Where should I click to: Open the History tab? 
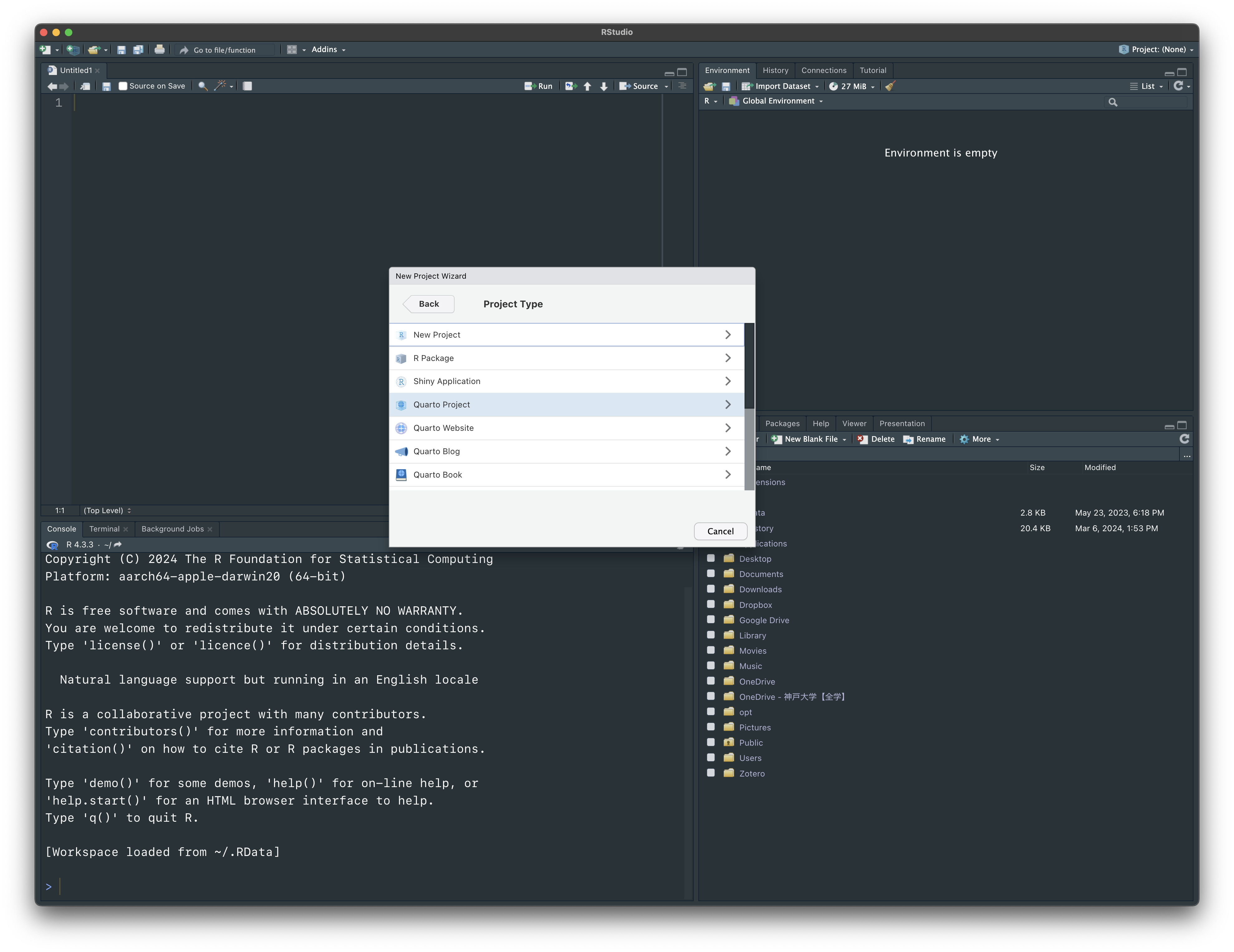tap(775, 71)
